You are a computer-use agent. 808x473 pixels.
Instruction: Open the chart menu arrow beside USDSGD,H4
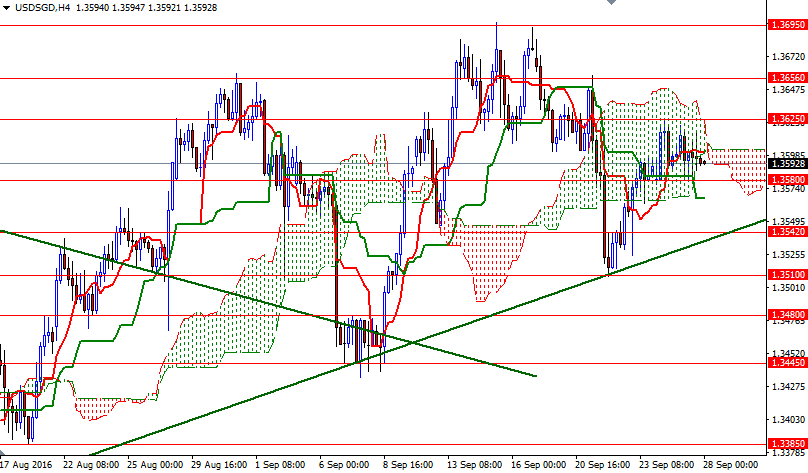[6, 8]
